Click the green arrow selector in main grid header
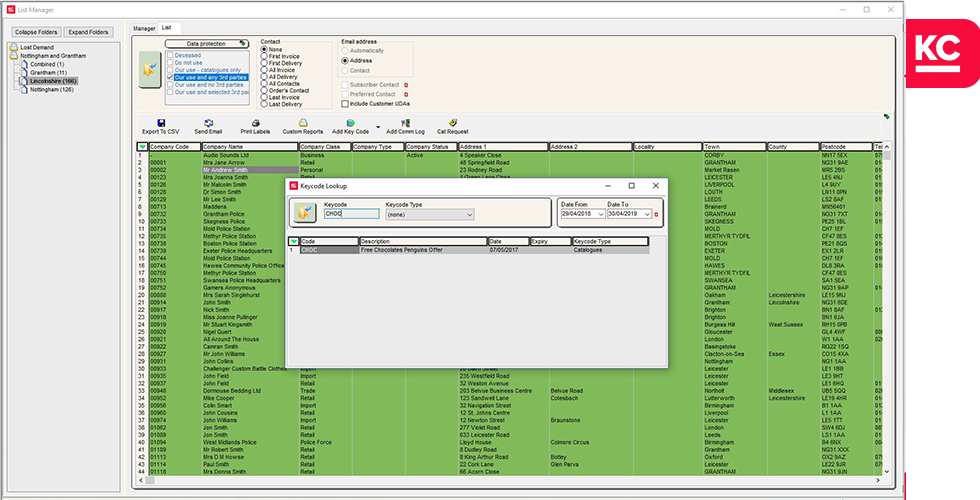 [x=142, y=147]
